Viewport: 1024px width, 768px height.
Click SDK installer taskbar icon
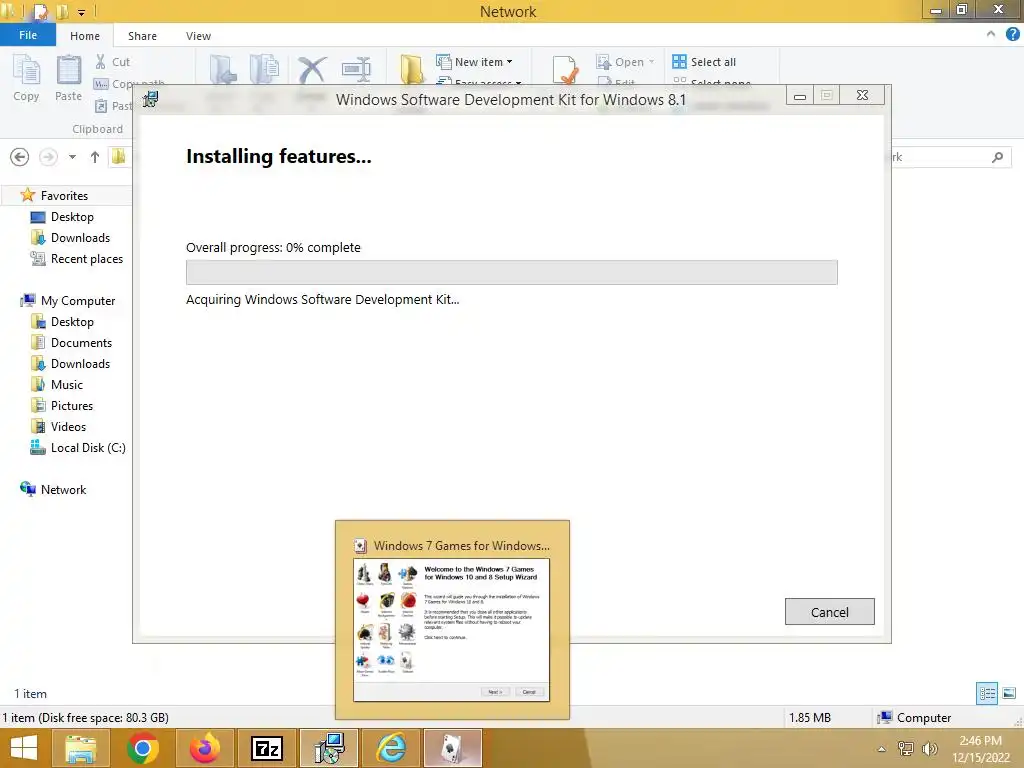[329, 748]
